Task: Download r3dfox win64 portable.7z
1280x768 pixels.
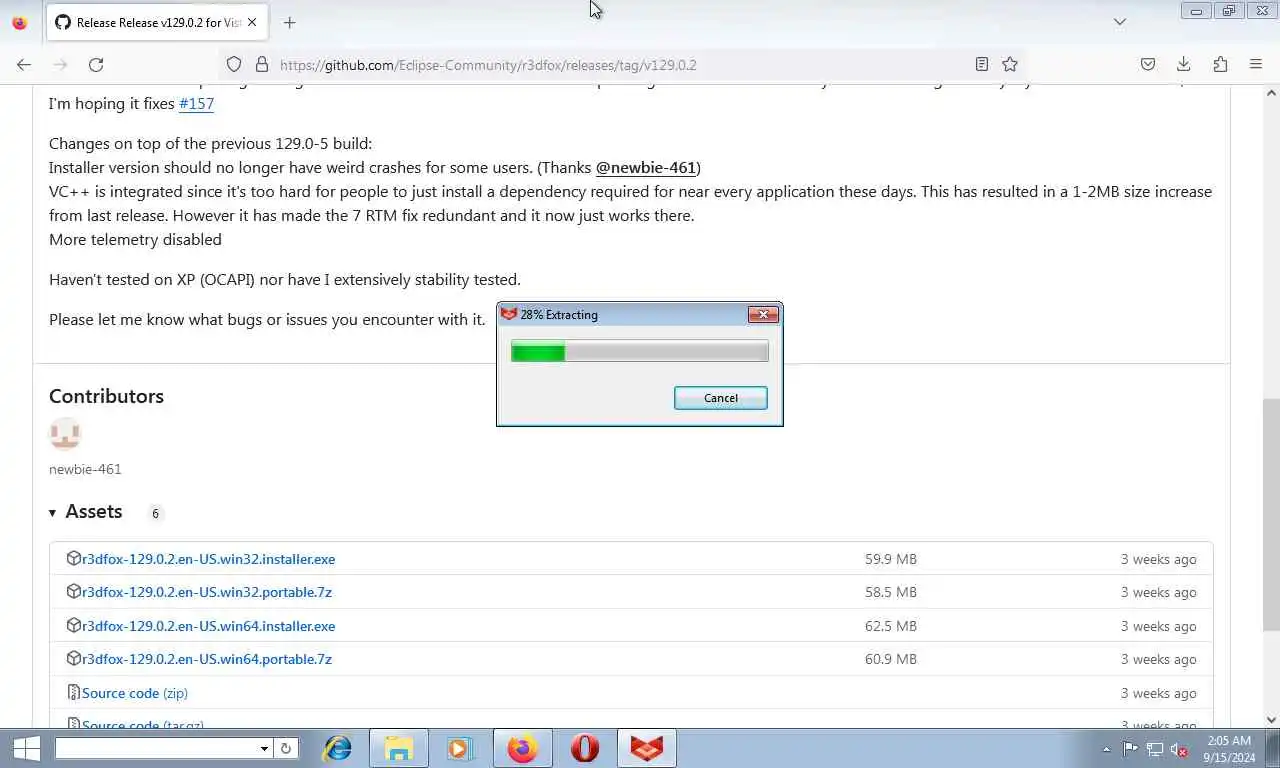Action: coord(207,659)
